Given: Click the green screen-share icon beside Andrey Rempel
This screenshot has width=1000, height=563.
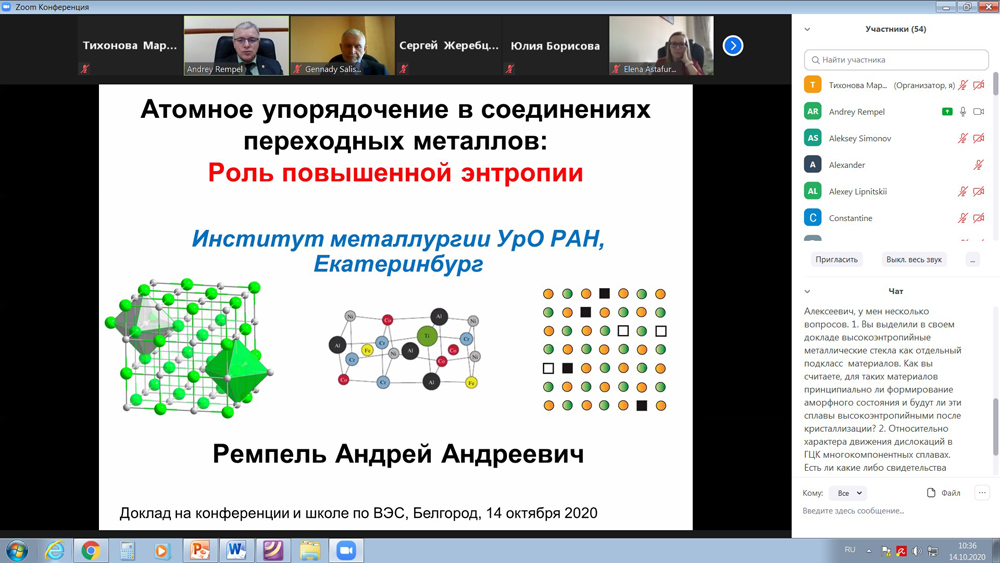Looking at the screenshot, I should tap(946, 112).
